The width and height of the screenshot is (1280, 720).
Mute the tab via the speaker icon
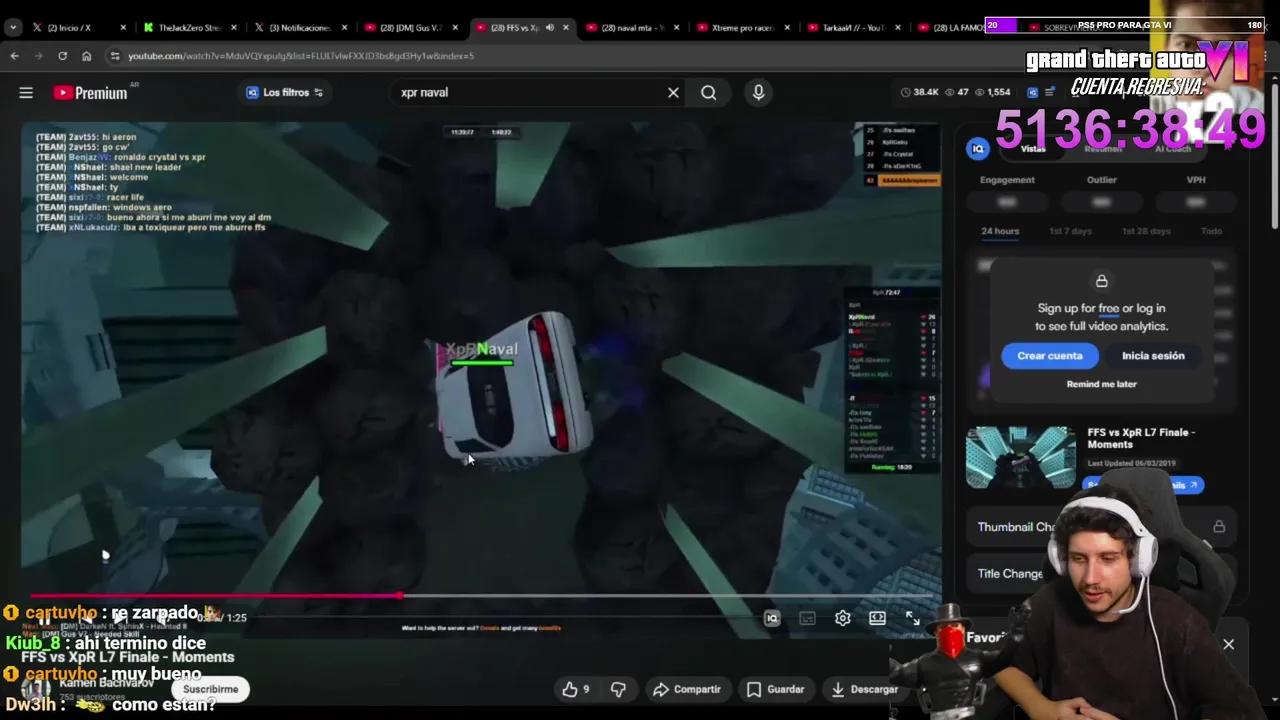click(550, 28)
